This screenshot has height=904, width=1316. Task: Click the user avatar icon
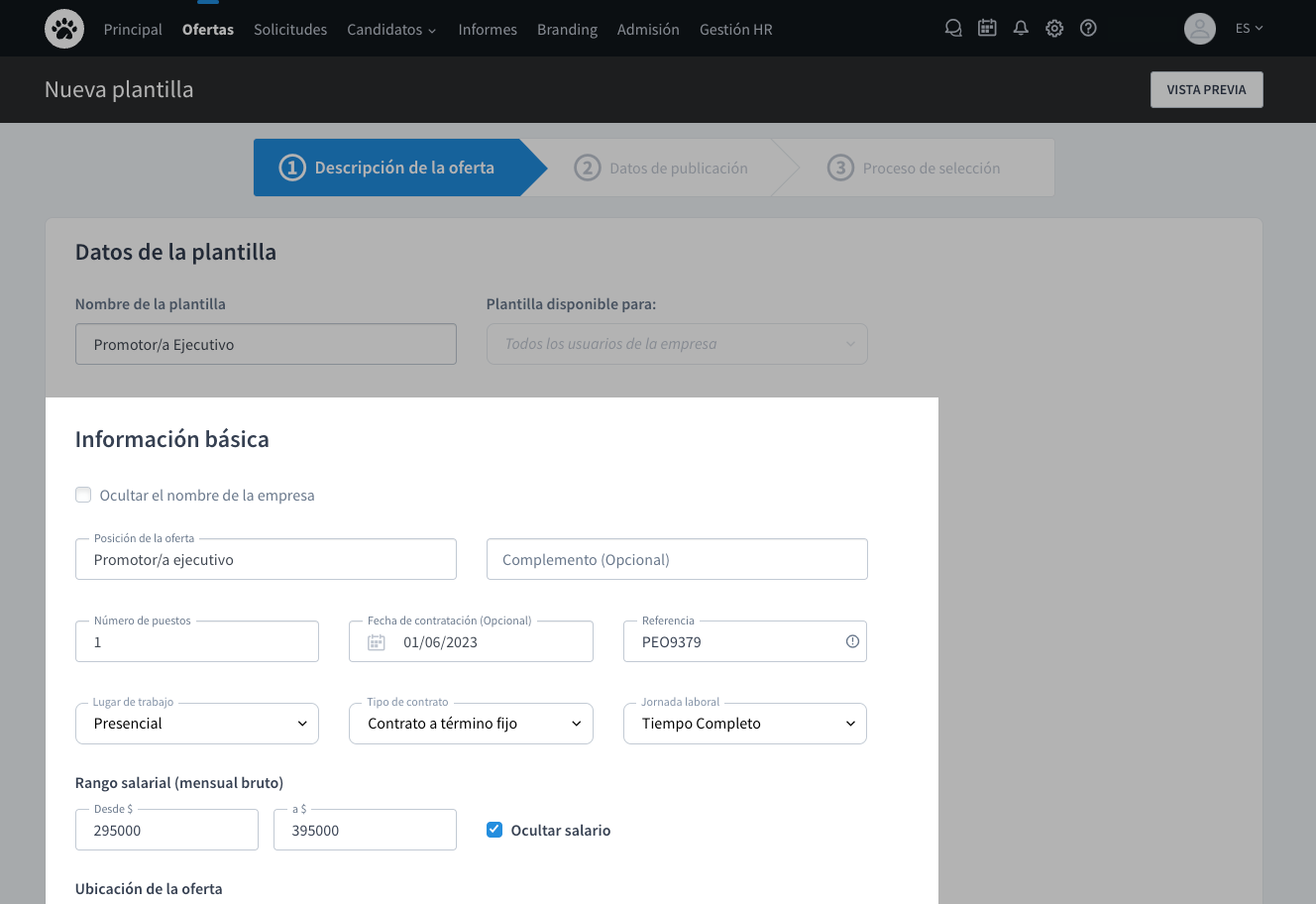pos(1199,29)
